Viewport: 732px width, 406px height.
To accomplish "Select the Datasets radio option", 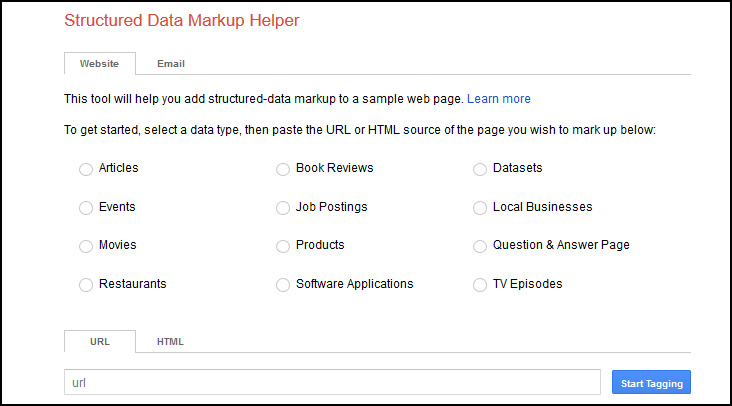I will [480, 169].
